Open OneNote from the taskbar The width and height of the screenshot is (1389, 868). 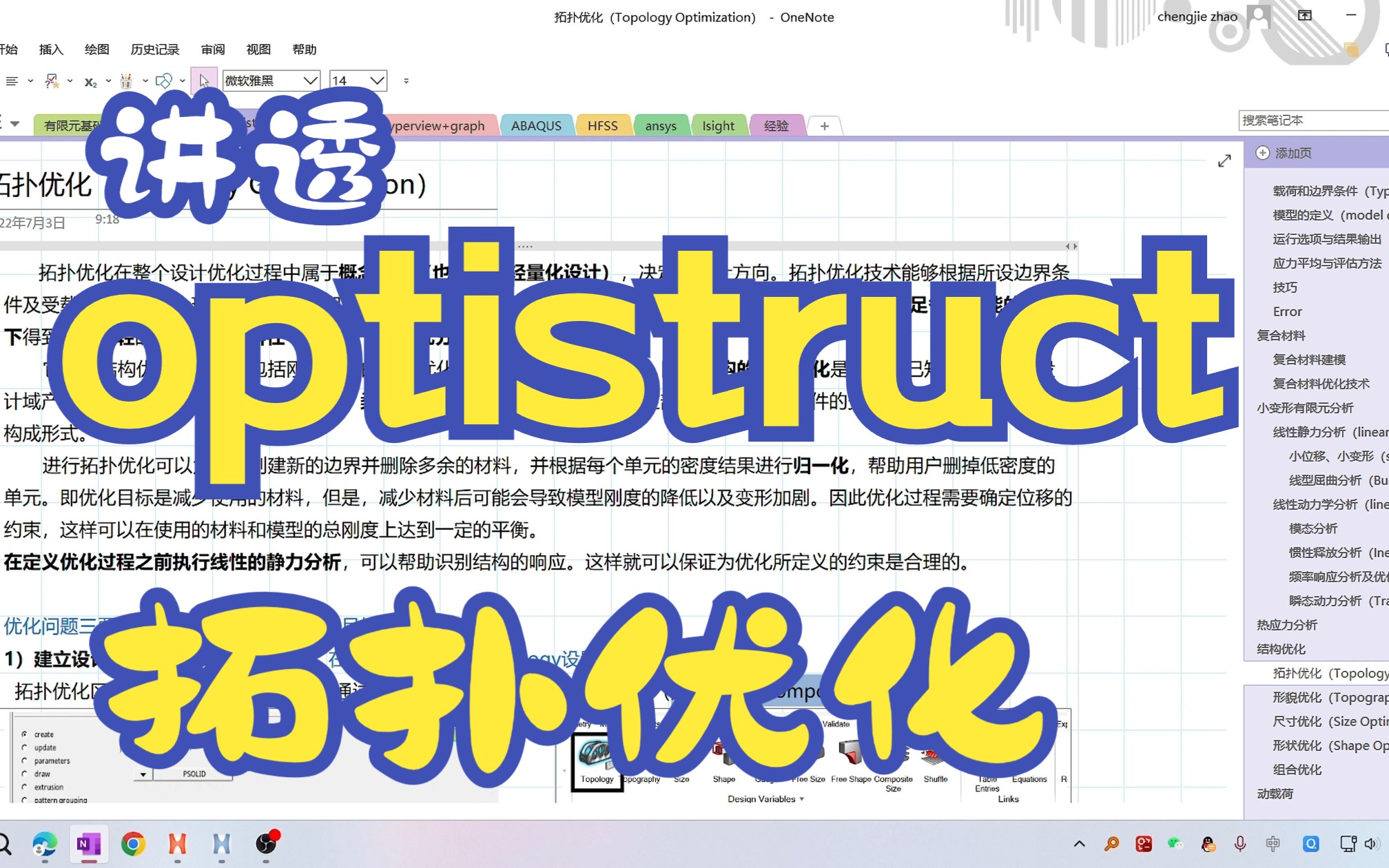[x=89, y=844]
